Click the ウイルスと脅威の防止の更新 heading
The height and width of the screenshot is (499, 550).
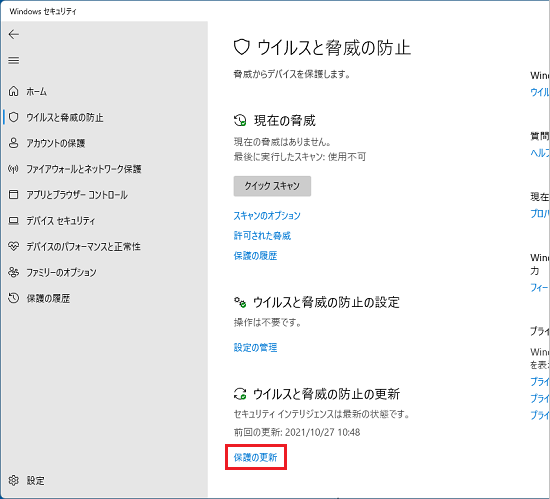[x=326, y=394]
